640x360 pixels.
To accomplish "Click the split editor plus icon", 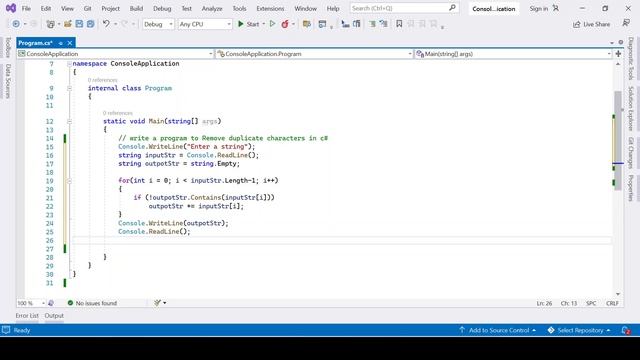I will [x=618, y=54].
